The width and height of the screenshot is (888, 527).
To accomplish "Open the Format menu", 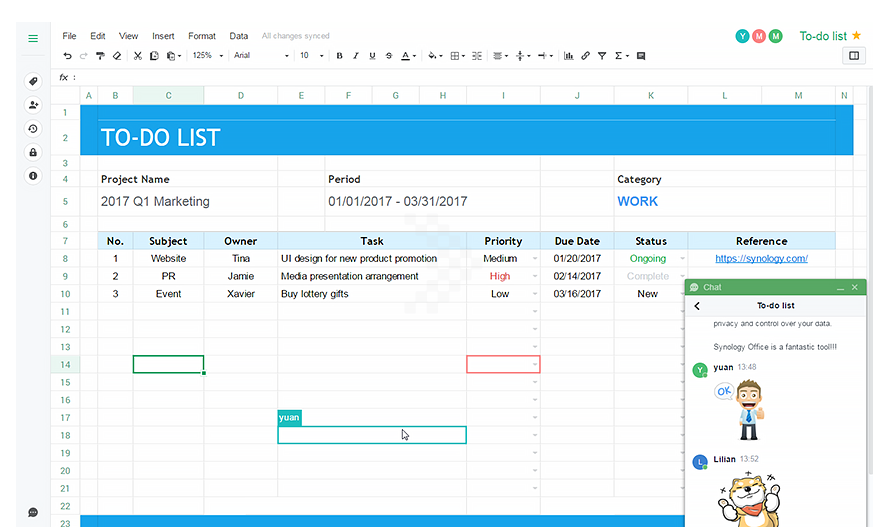I will tap(202, 36).
